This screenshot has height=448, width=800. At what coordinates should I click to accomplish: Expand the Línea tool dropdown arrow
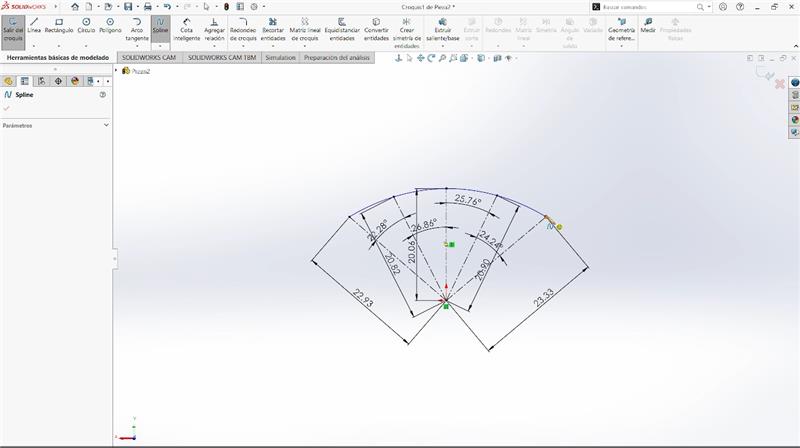34,46
